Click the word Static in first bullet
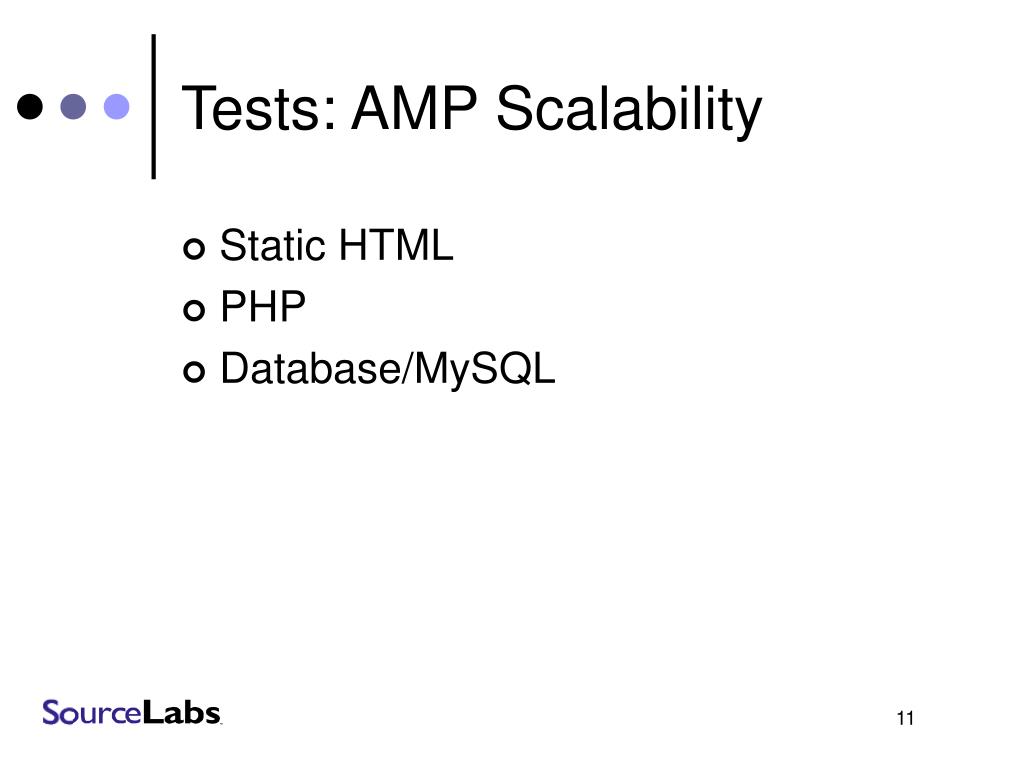 (x=272, y=246)
